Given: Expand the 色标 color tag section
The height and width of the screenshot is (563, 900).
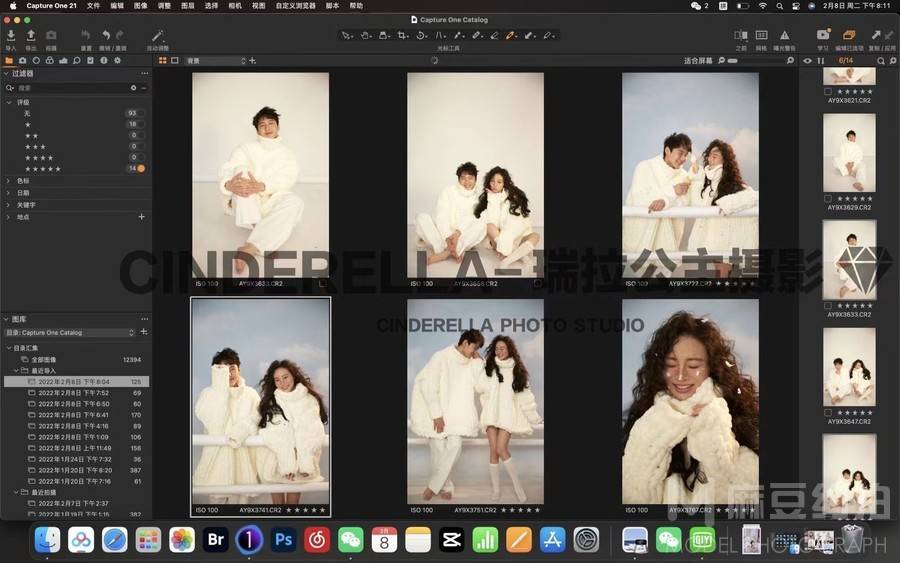Looking at the screenshot, I should pos(8,181).
